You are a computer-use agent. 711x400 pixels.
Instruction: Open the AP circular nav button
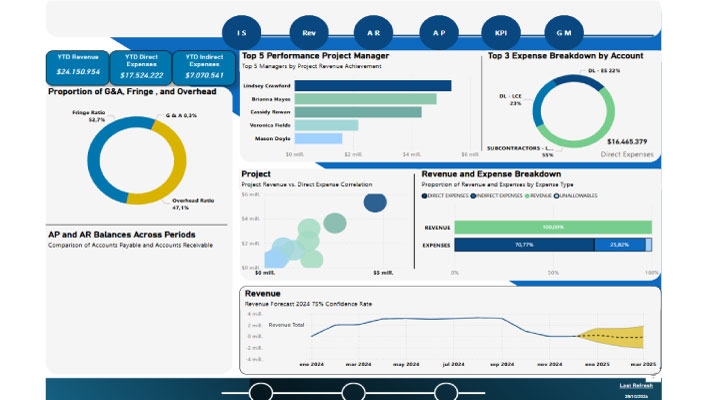(438, 32)
